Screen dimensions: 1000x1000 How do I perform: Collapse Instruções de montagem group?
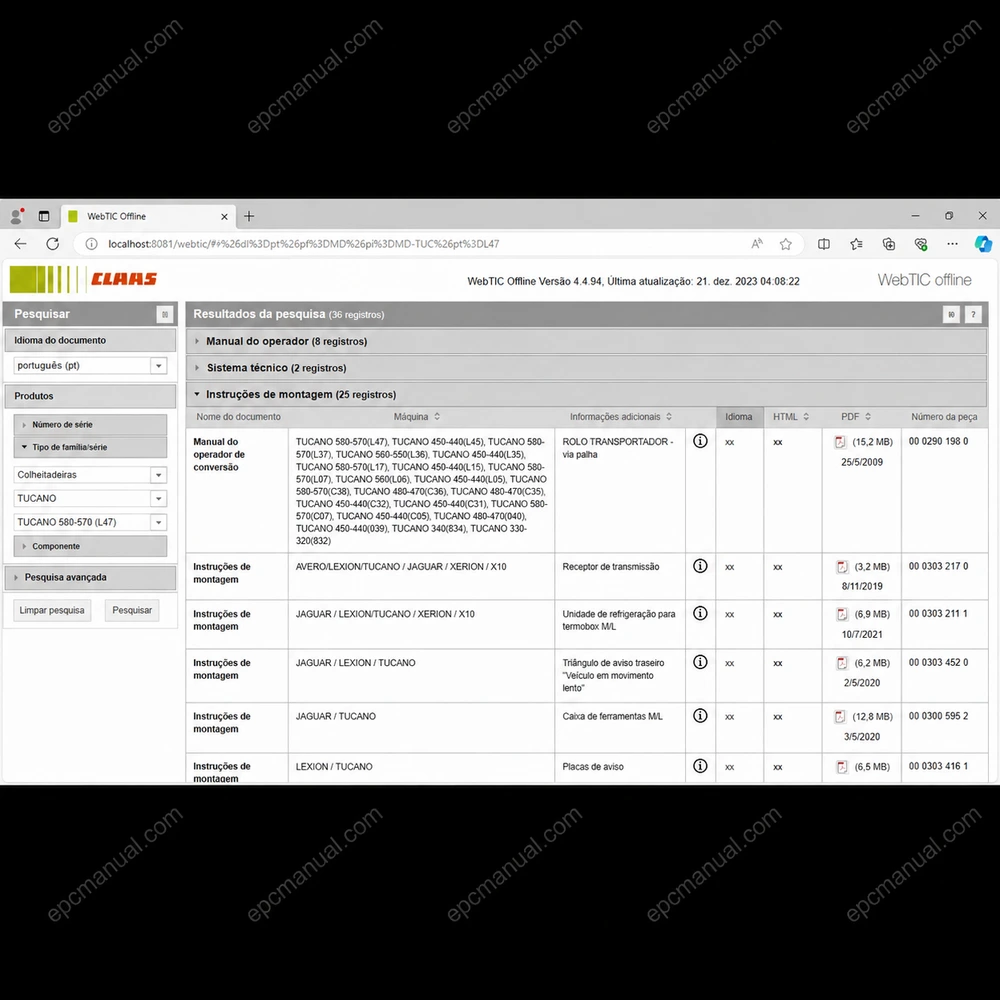pos(586,394)
